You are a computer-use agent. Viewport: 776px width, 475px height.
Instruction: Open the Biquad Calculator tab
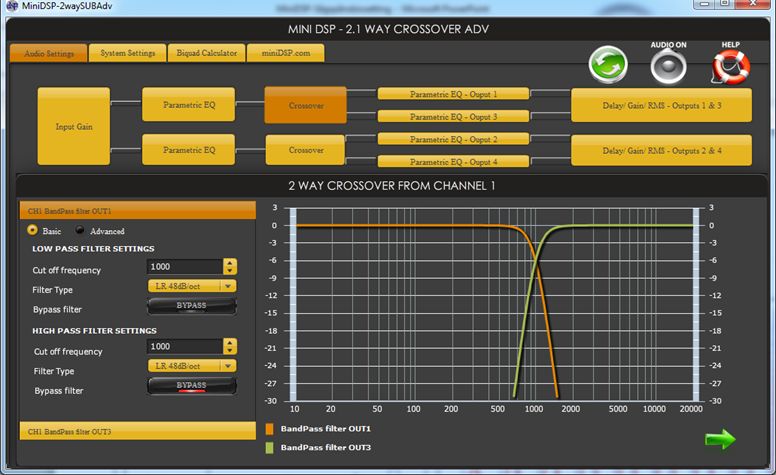pos(206,53)
